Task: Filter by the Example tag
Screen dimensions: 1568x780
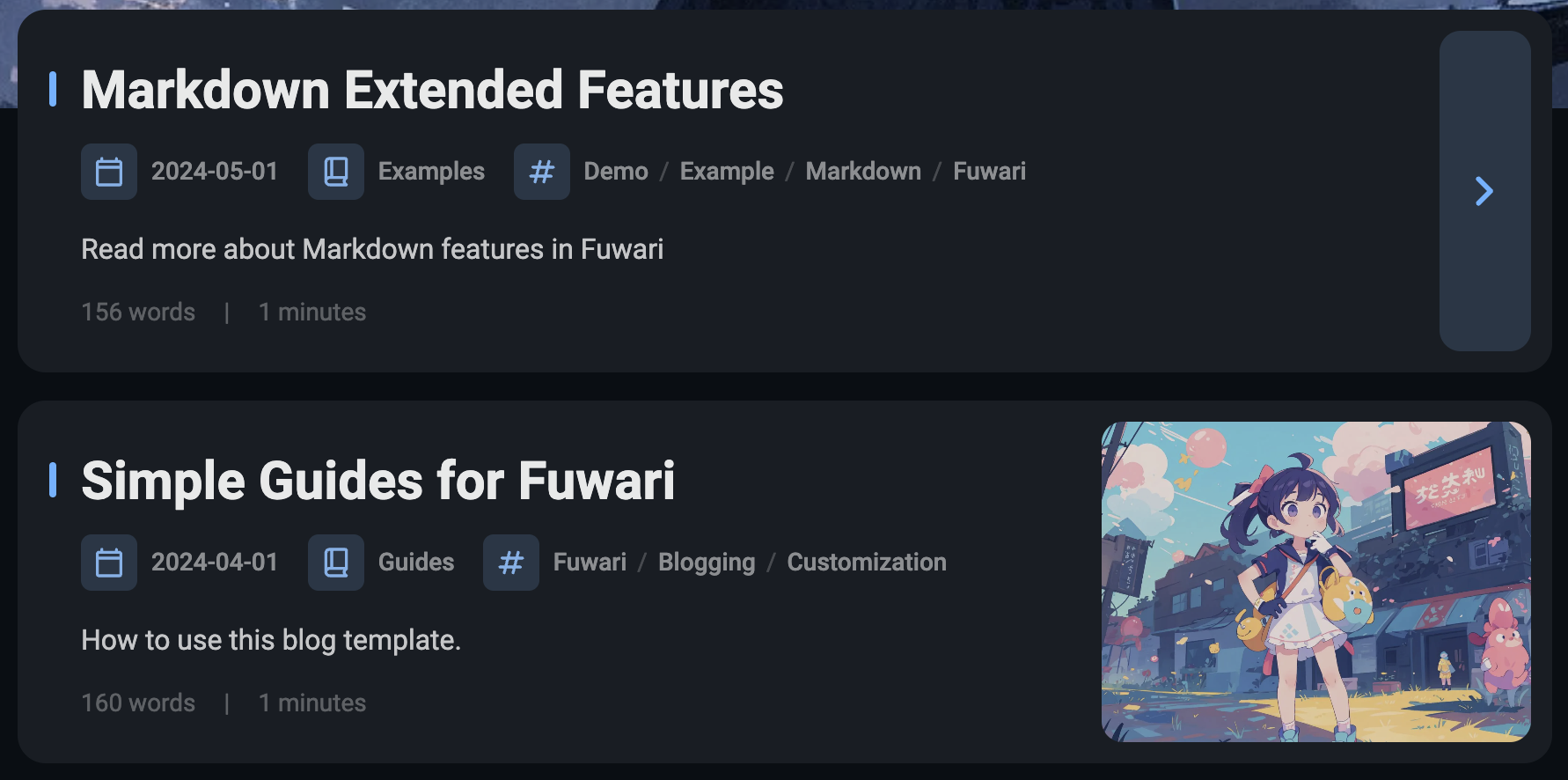Action: coord(727,172)
